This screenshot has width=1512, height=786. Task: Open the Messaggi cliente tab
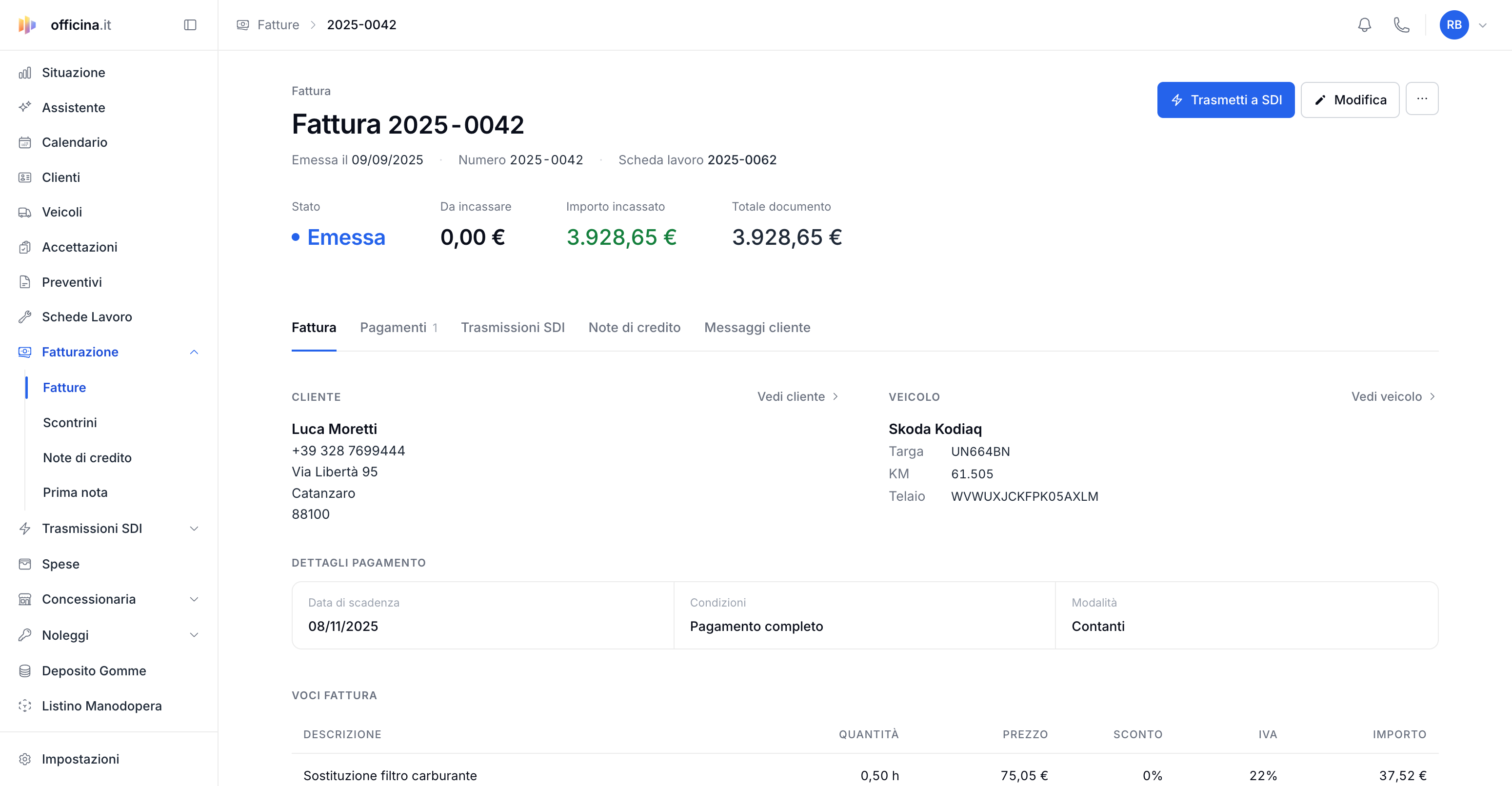pyautogui.click(x=756, y=327)
